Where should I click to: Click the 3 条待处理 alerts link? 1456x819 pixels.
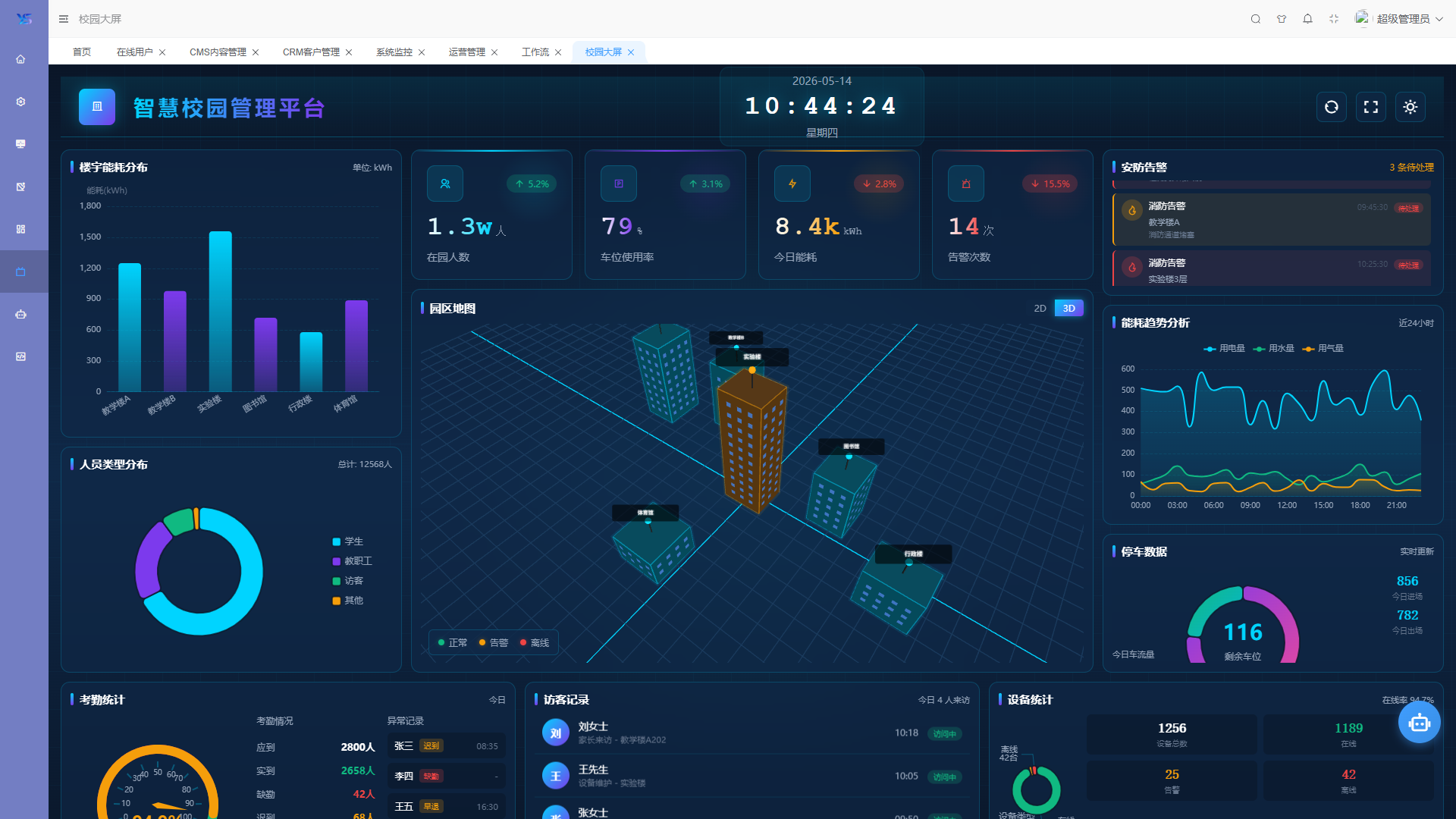tap(1411, 168)
